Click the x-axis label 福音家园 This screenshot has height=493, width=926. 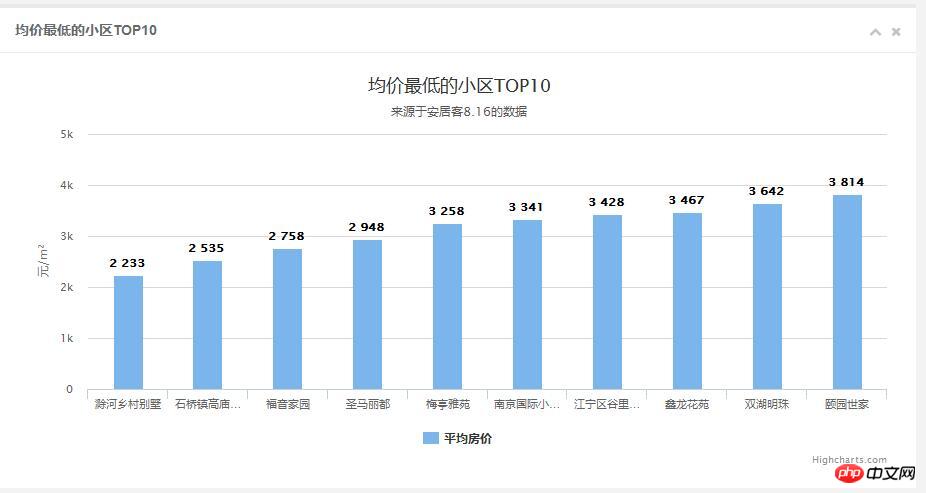point(288,404)
